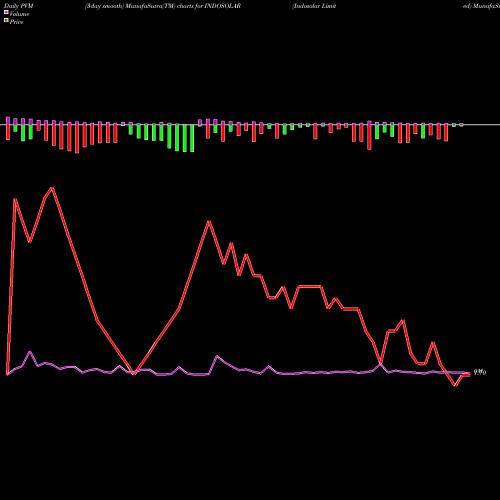The image size is (500, 500).
Task: Click the Volume legend color swatch
Action: 6,12
